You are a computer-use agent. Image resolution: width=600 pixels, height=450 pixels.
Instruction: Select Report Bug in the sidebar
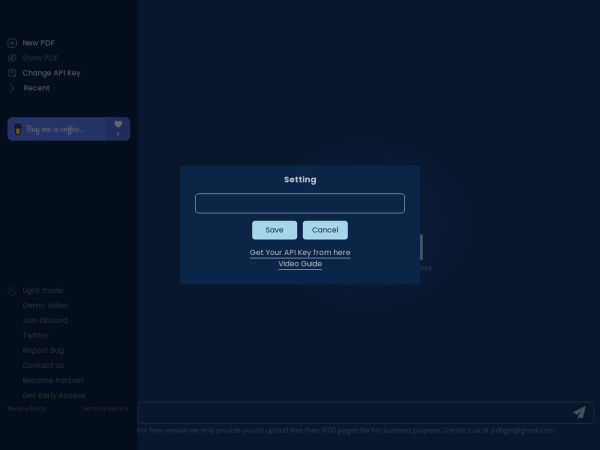43,351
